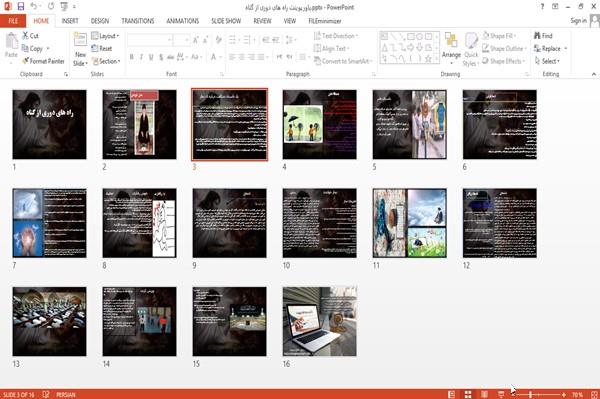
Task: Open the Arrange menu
Action: pos(451,47)
